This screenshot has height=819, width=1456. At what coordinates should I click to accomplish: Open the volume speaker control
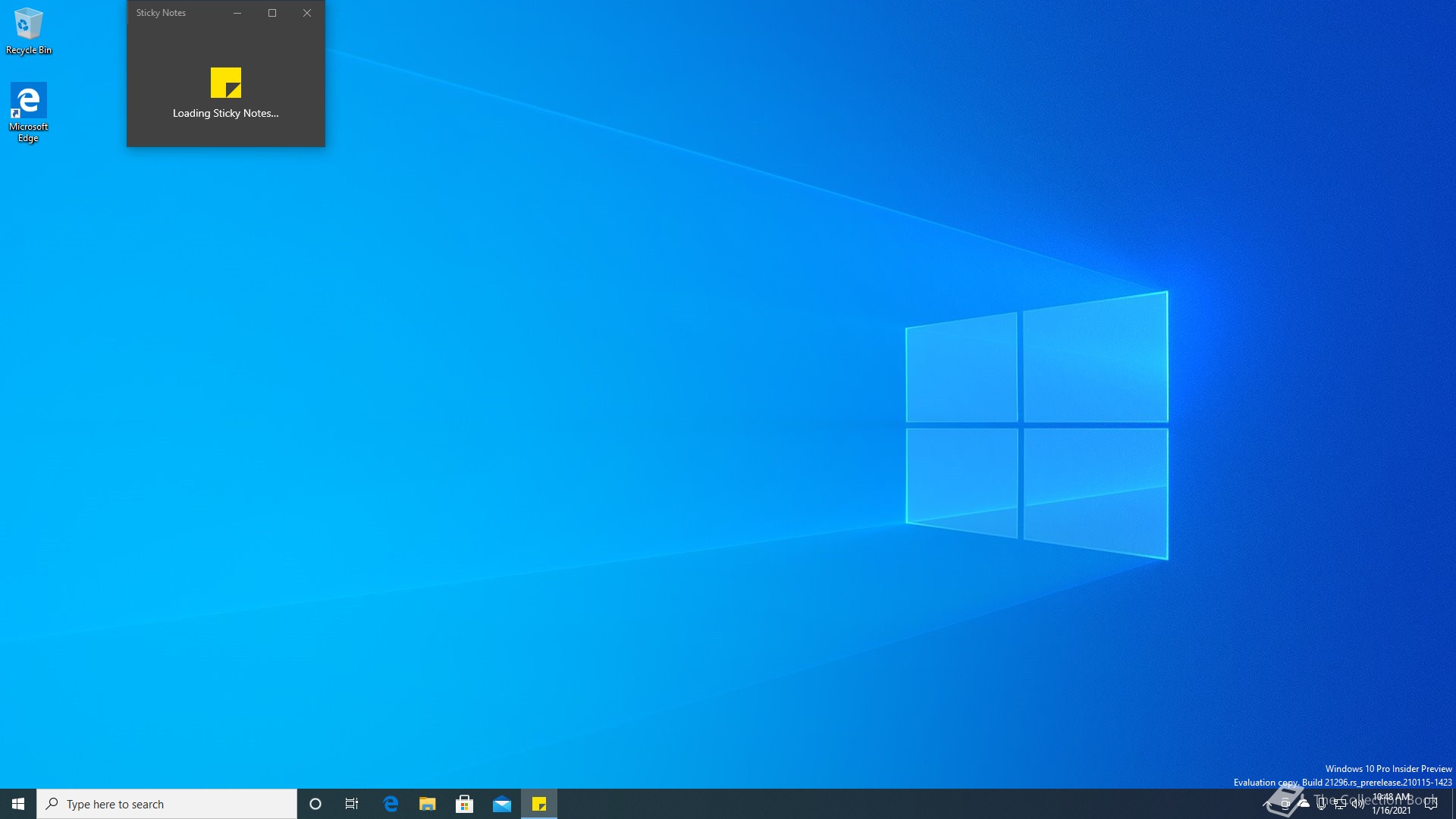[x=1358, y=804]
